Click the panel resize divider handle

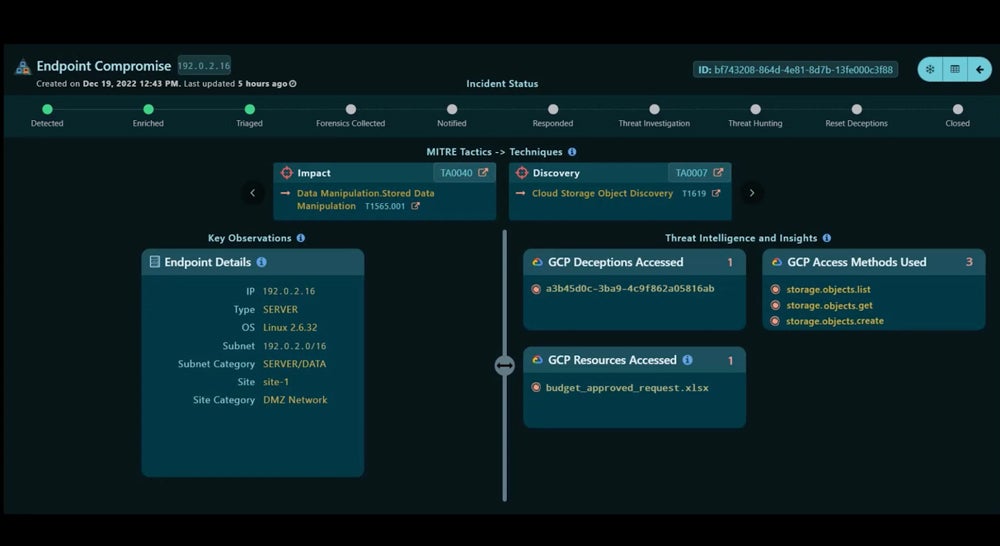click(505, 366)
